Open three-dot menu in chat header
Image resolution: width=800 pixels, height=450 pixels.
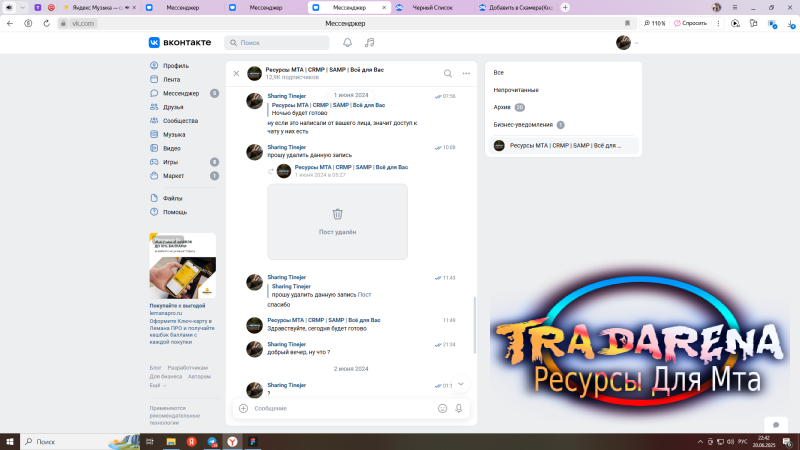pyautogui.click(x=466, y=73)
